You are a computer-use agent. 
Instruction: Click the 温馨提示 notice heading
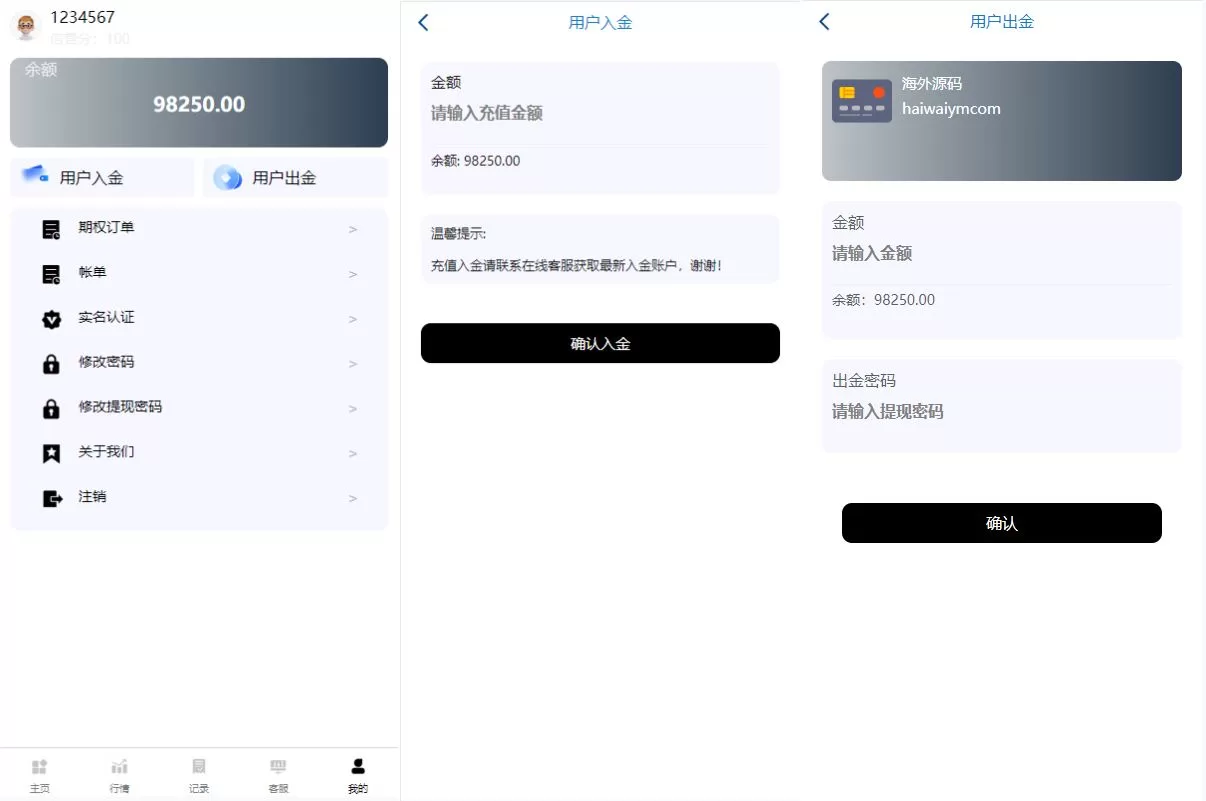point(458,233)
